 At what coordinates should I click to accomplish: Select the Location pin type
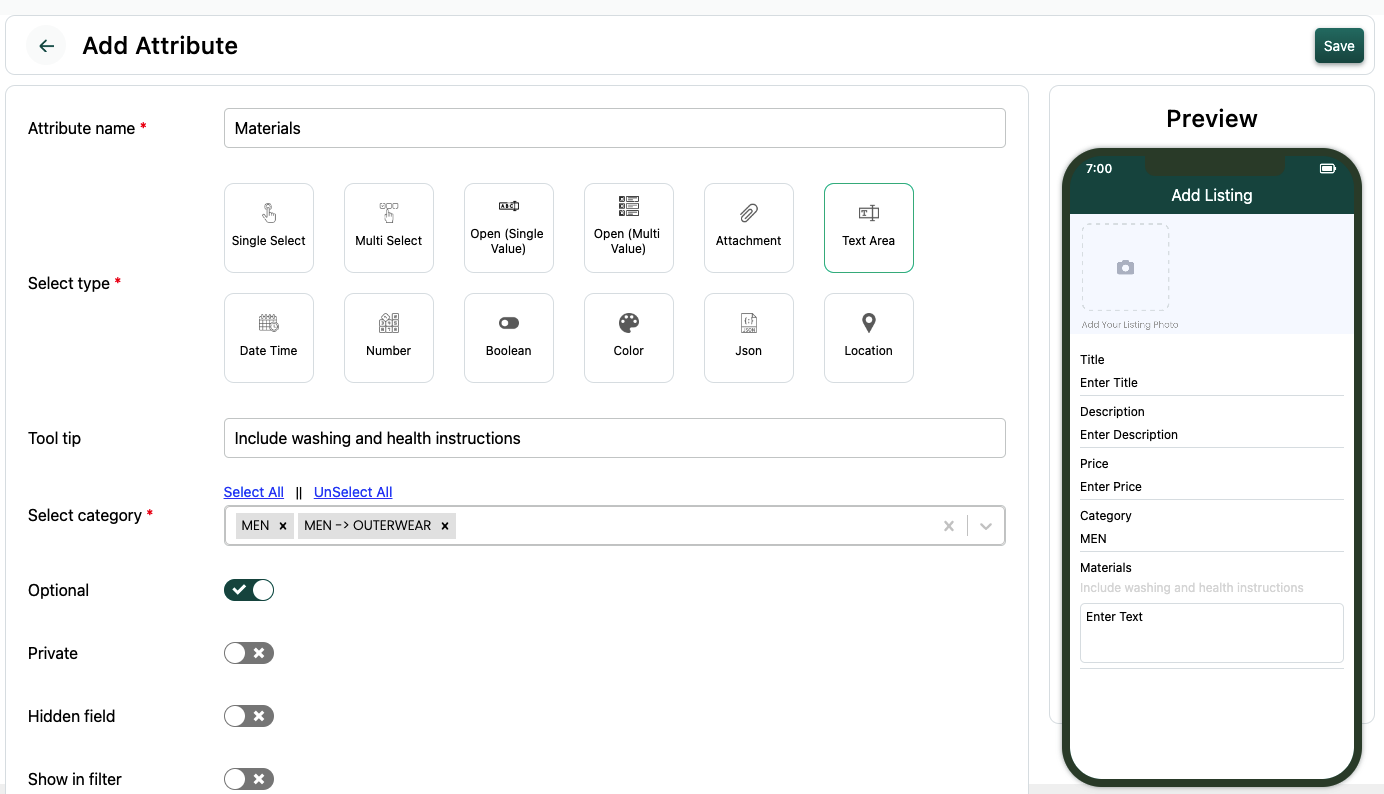(868, 338)
